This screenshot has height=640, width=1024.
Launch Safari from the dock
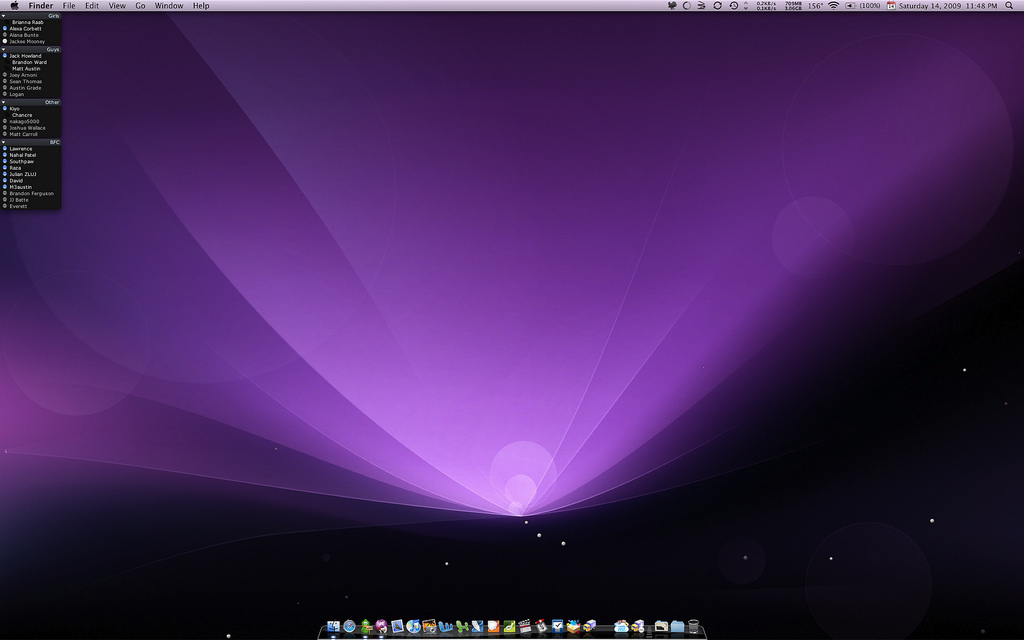click(349, 626)
